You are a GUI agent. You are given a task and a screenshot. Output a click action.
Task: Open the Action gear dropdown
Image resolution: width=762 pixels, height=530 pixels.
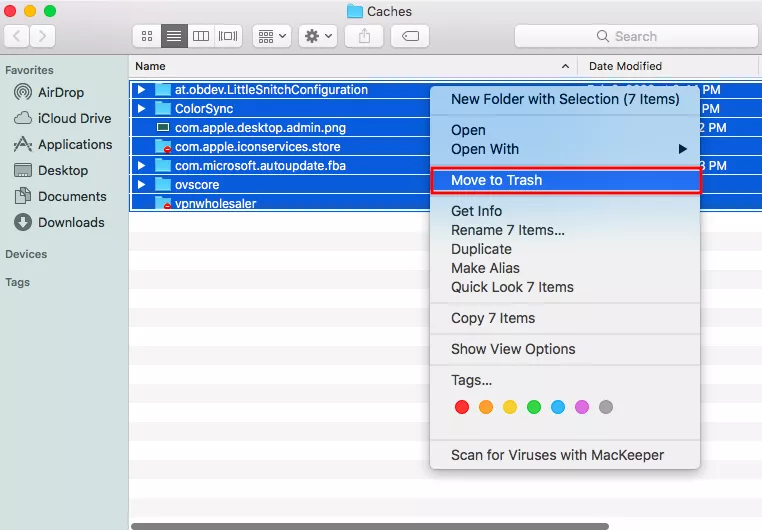click(318, 36)
